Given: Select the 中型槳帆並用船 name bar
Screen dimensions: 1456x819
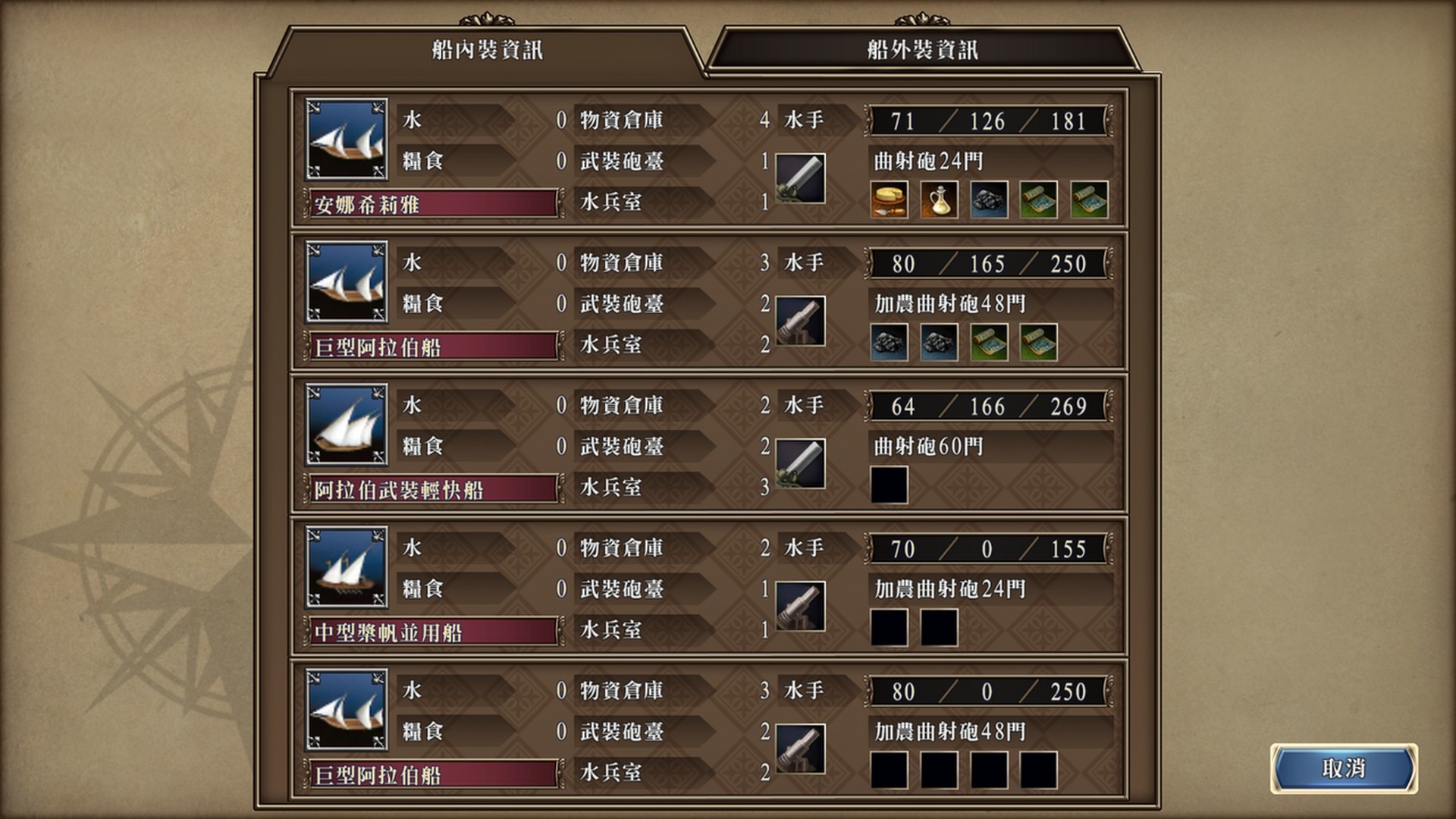Looking at the screenshot, I should click(x=434, y=632).
